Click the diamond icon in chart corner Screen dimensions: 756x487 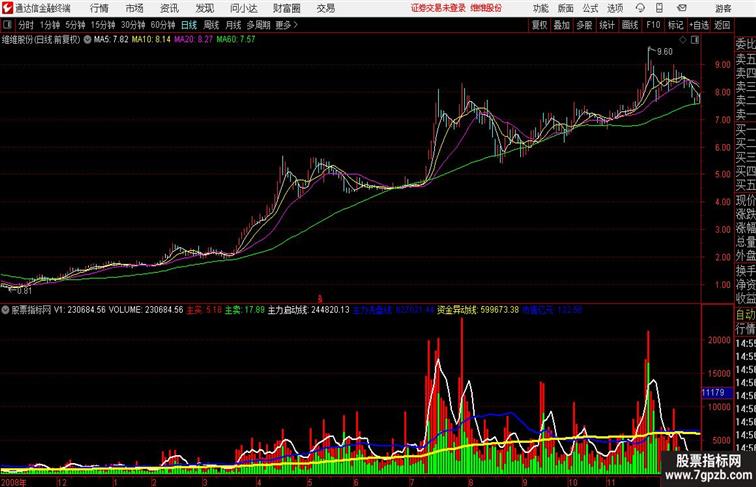(683, 40)
